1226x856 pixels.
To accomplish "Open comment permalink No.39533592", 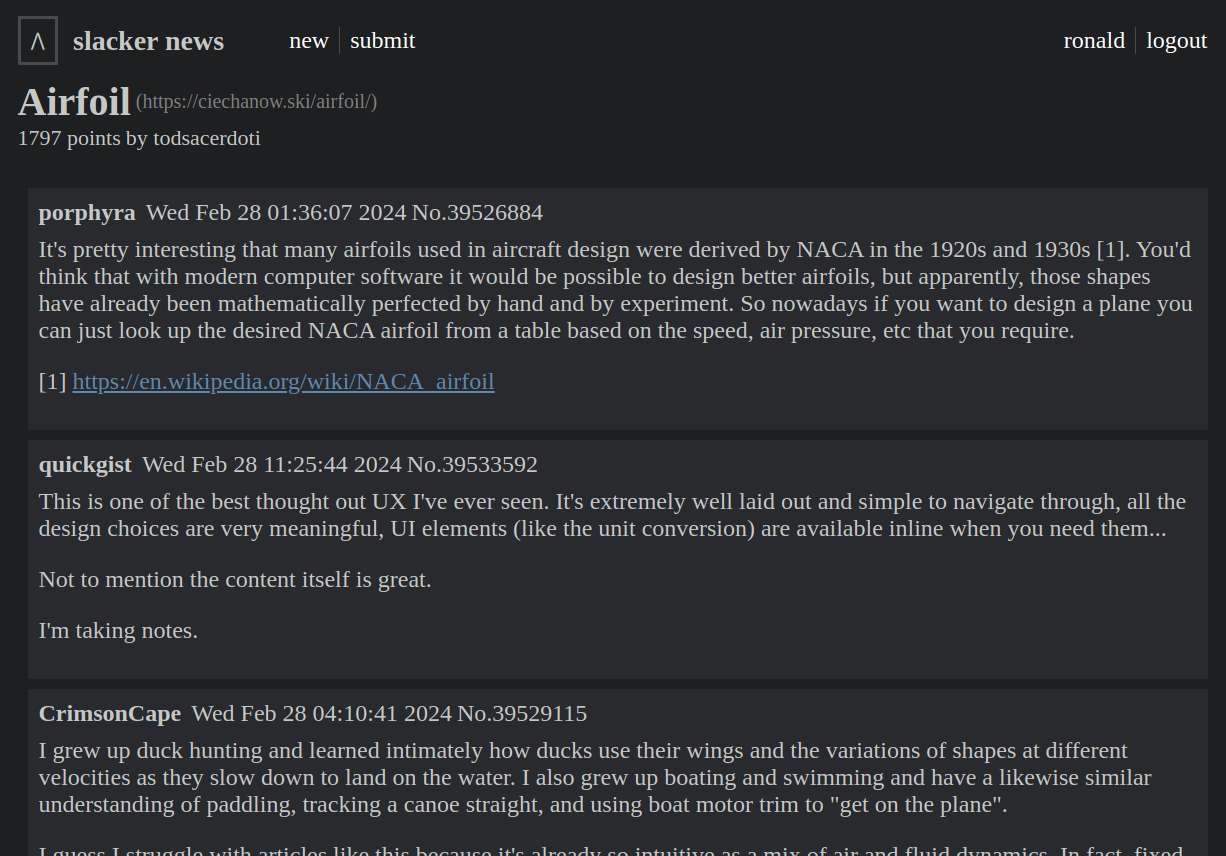I will pyautogui.click(x=472, y=465).
